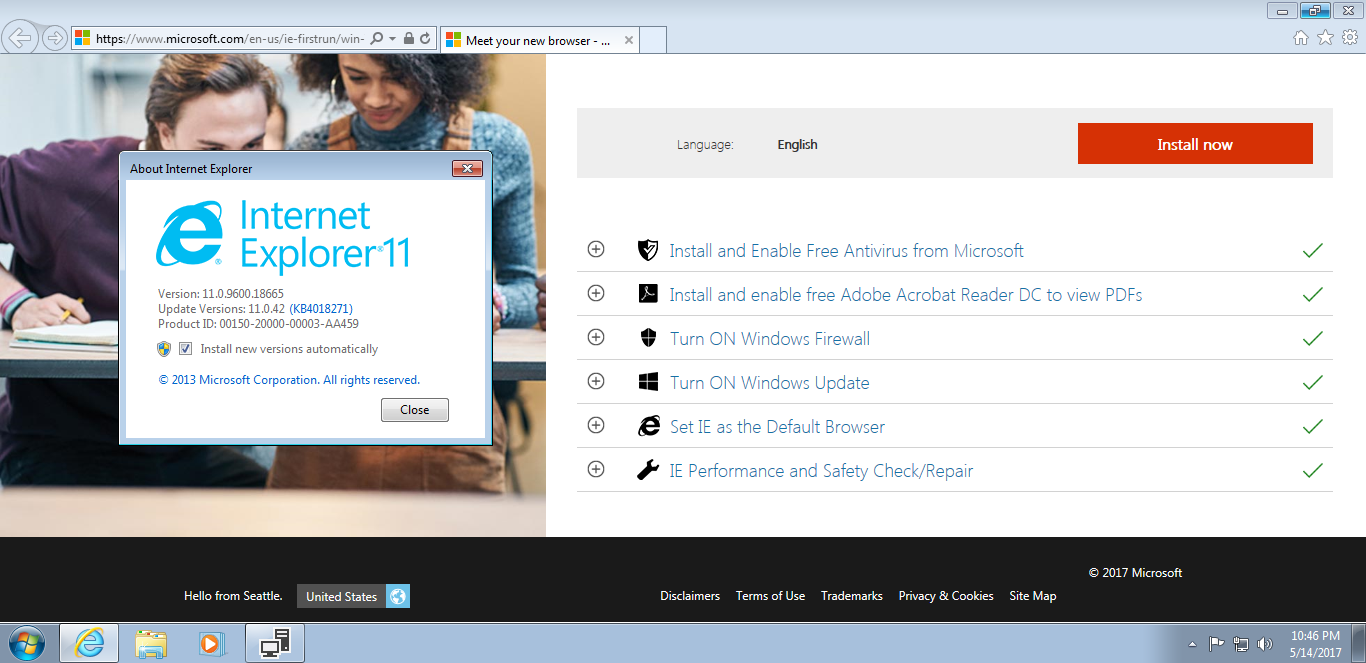Click the Close button in About dialog

[x=415, y=410]
